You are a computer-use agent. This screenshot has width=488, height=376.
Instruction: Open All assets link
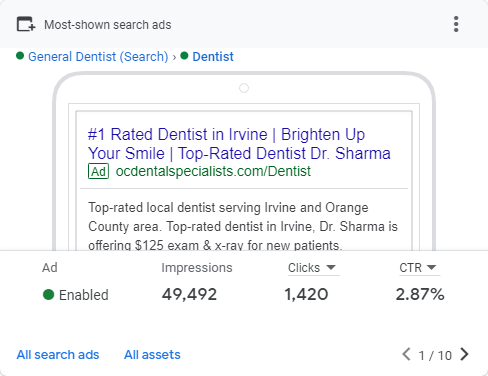[152, 355]
